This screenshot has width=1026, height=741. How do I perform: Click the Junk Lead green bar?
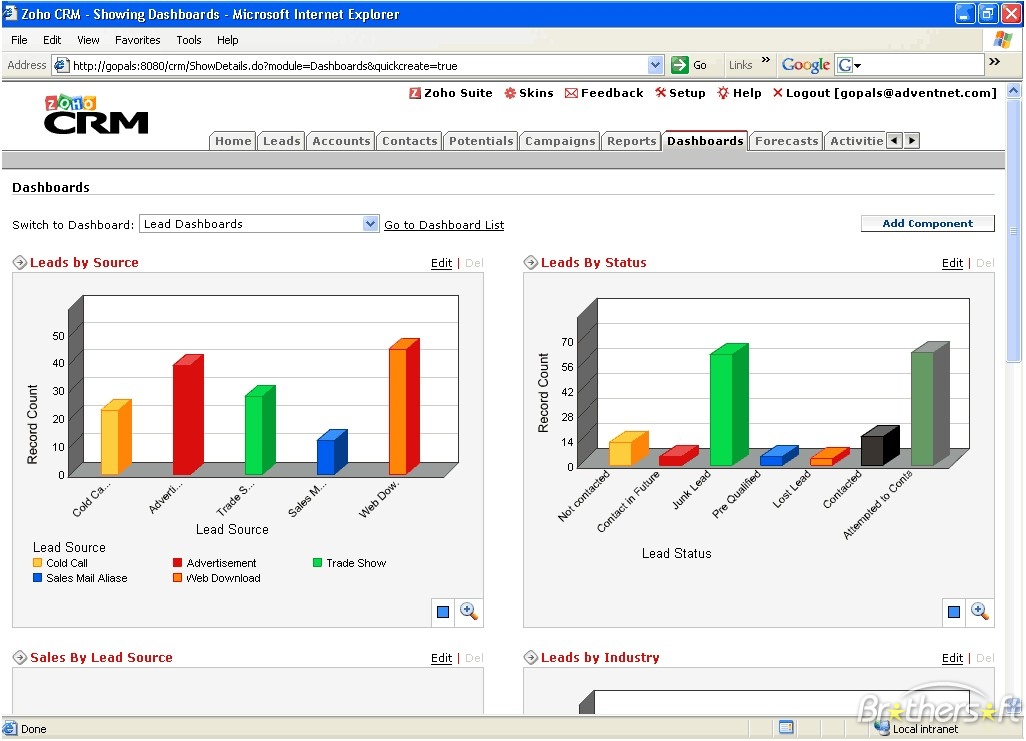[x=729, y=405]
